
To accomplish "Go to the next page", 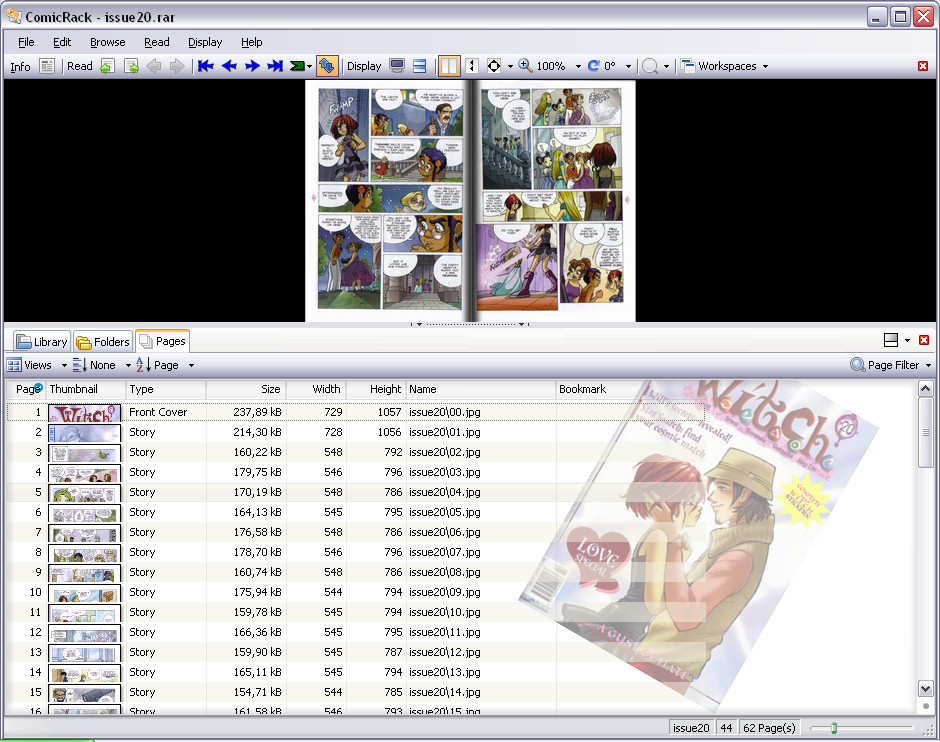I will tap(252, 66).
